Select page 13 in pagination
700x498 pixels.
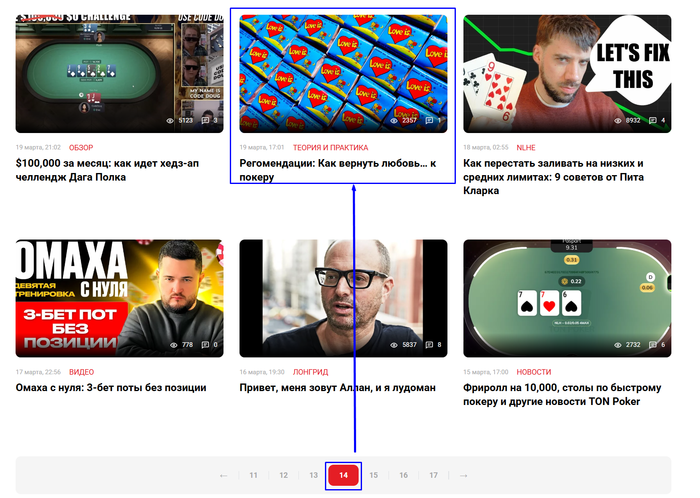click(x=313, y=475)
